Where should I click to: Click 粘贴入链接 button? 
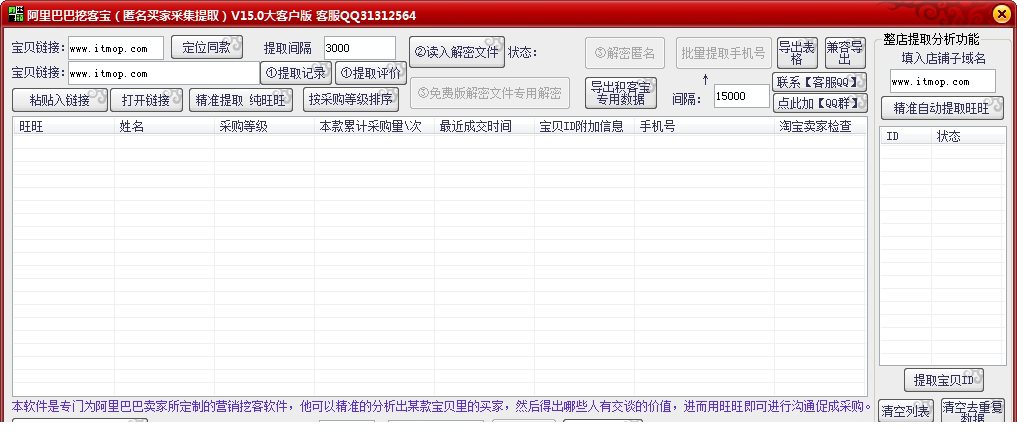[60, 100]
